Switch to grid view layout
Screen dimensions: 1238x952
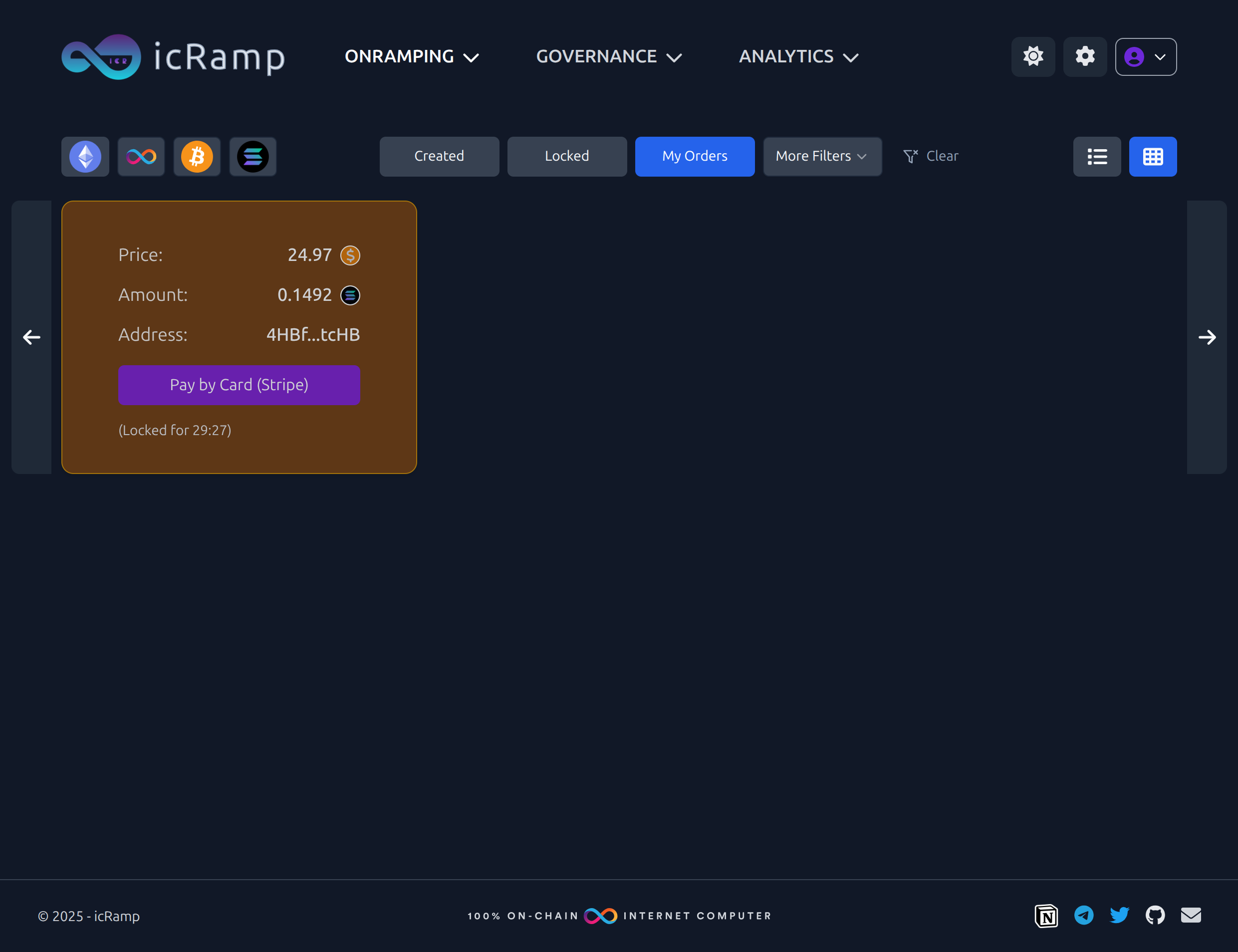(x=1153, y=156)
